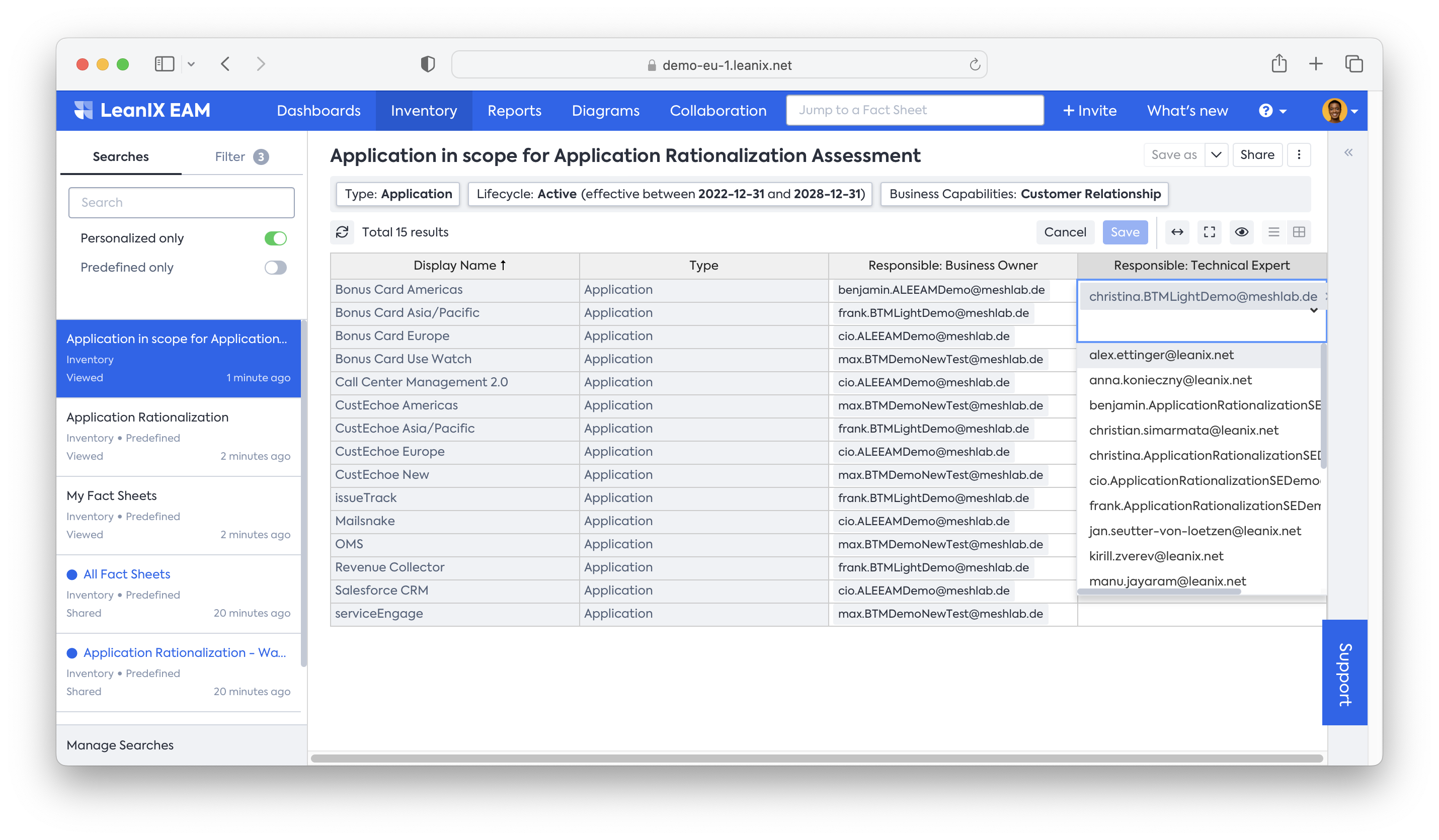Refresh the results list icon
1439x840 pixels.
(342, 232)
